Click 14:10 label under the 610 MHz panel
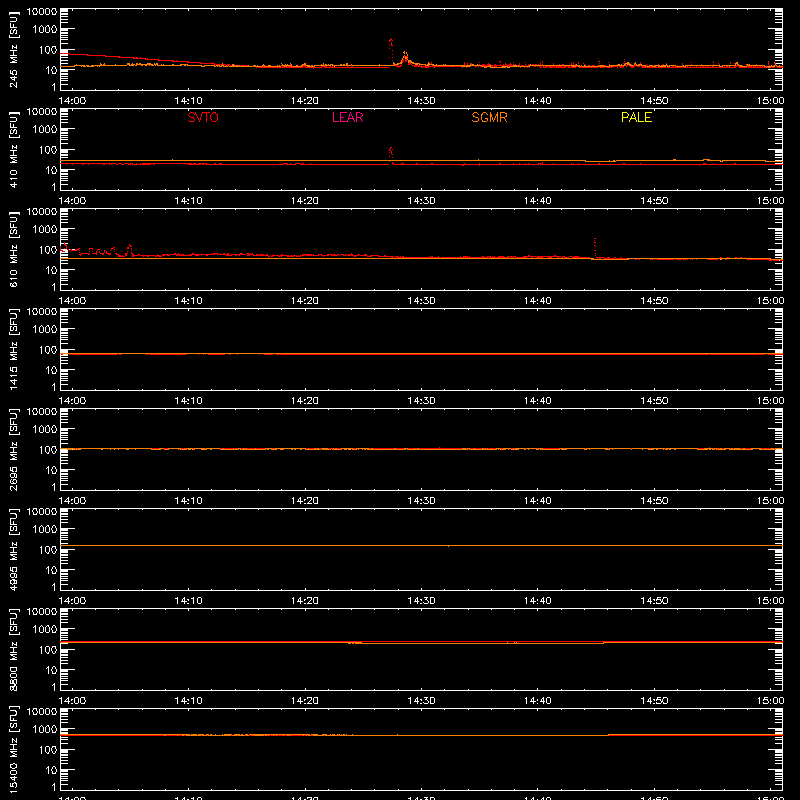800x800 pixels. click(188, 301)
